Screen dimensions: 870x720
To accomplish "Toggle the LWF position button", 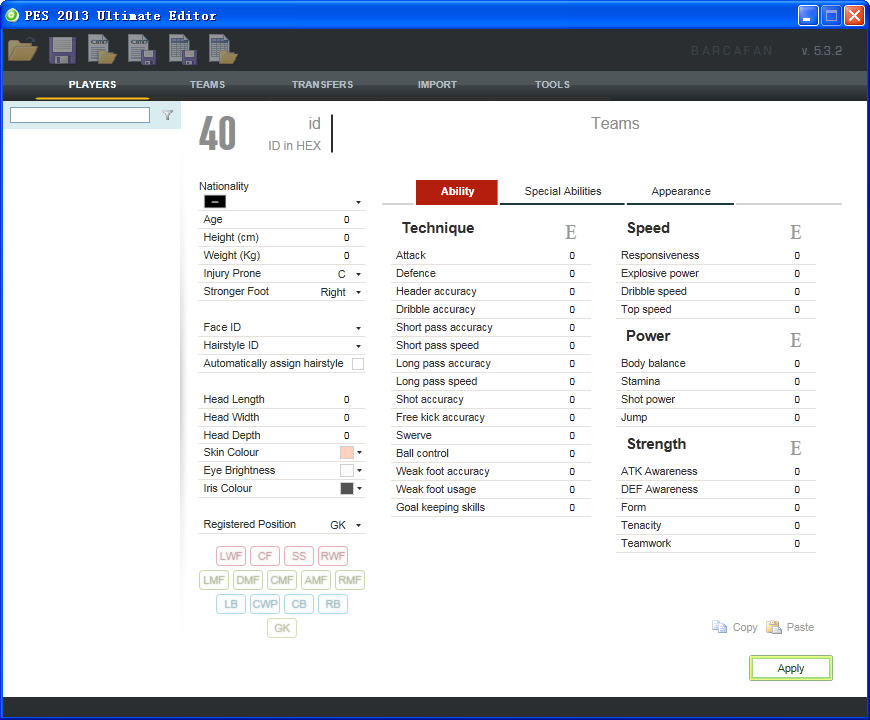I will click(230, 556).
